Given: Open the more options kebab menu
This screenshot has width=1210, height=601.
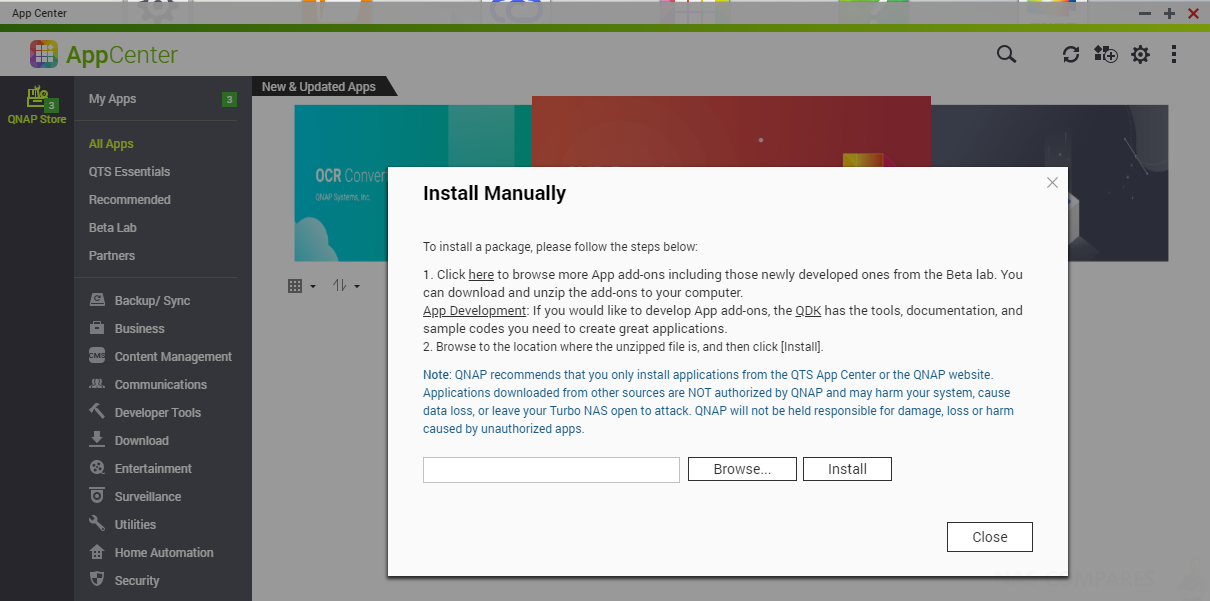Looking at the screenshot, I should pos(1174,54).
